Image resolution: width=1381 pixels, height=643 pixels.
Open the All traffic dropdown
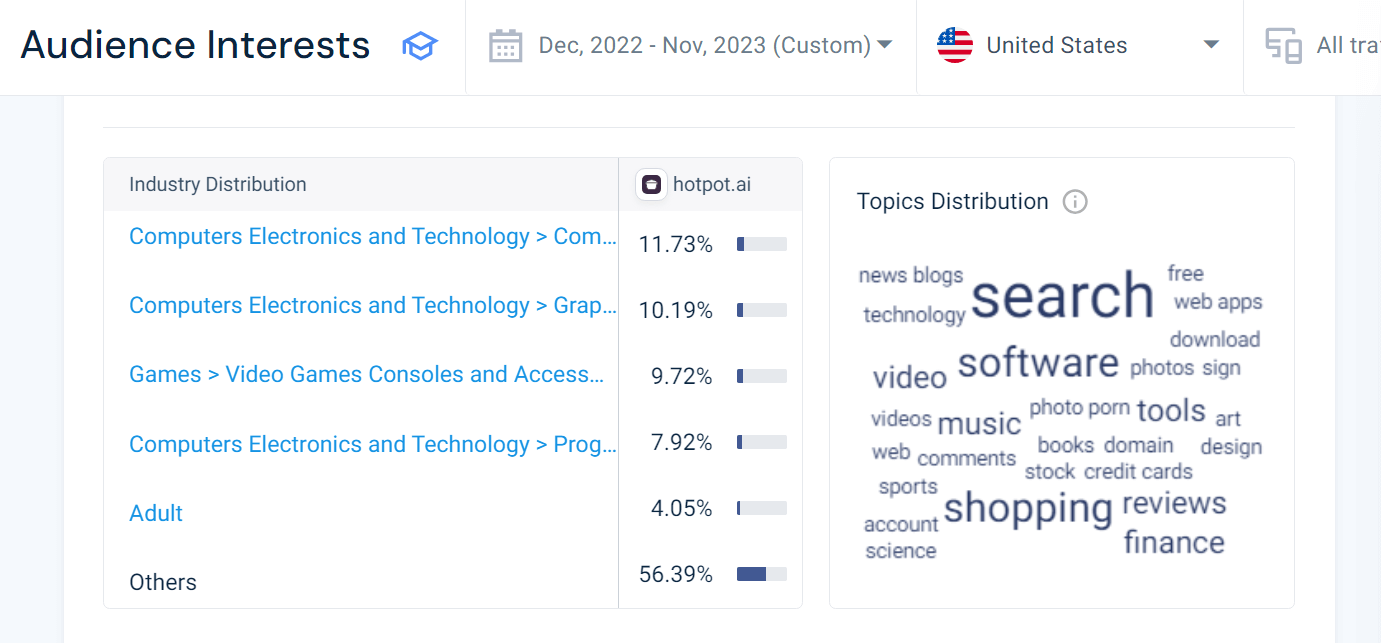click(1343, 46)
